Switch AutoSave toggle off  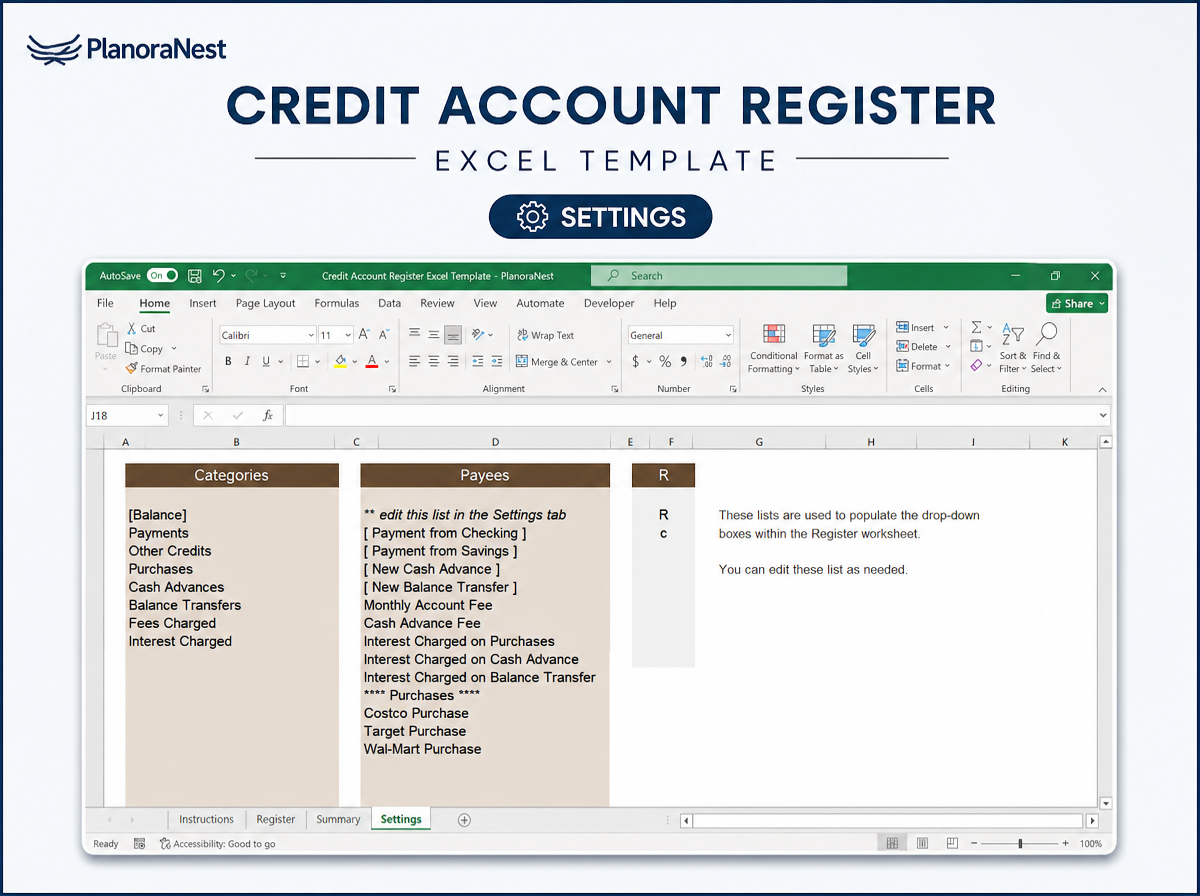(162, 275)
